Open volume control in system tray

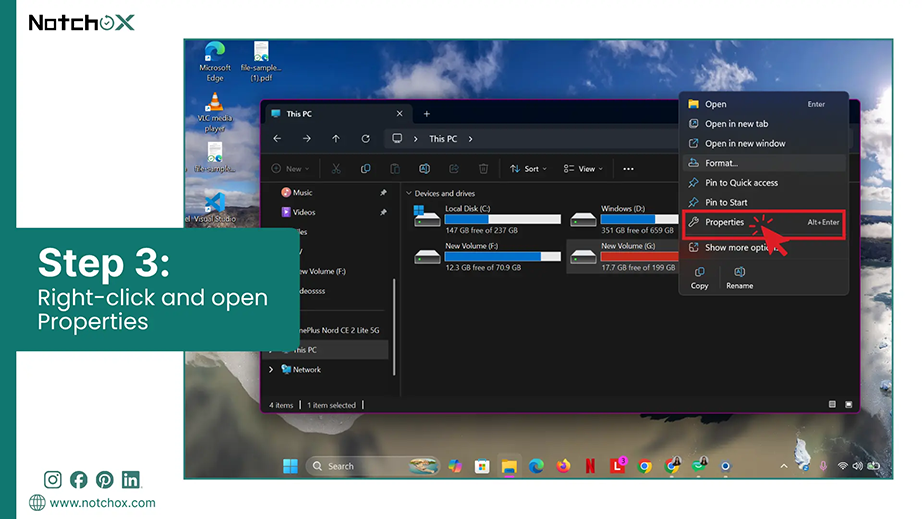857,466
